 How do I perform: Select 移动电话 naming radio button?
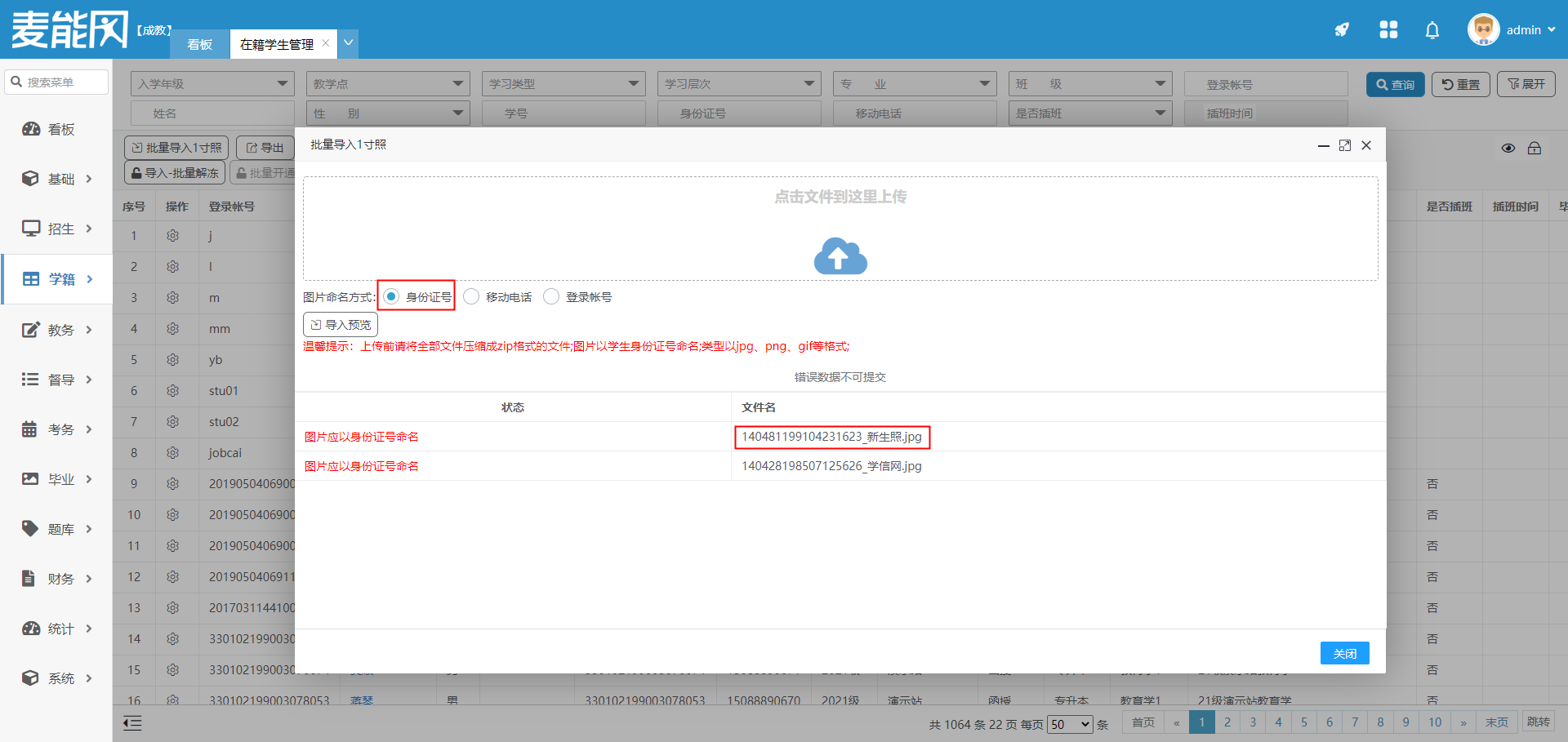(471, 296)
